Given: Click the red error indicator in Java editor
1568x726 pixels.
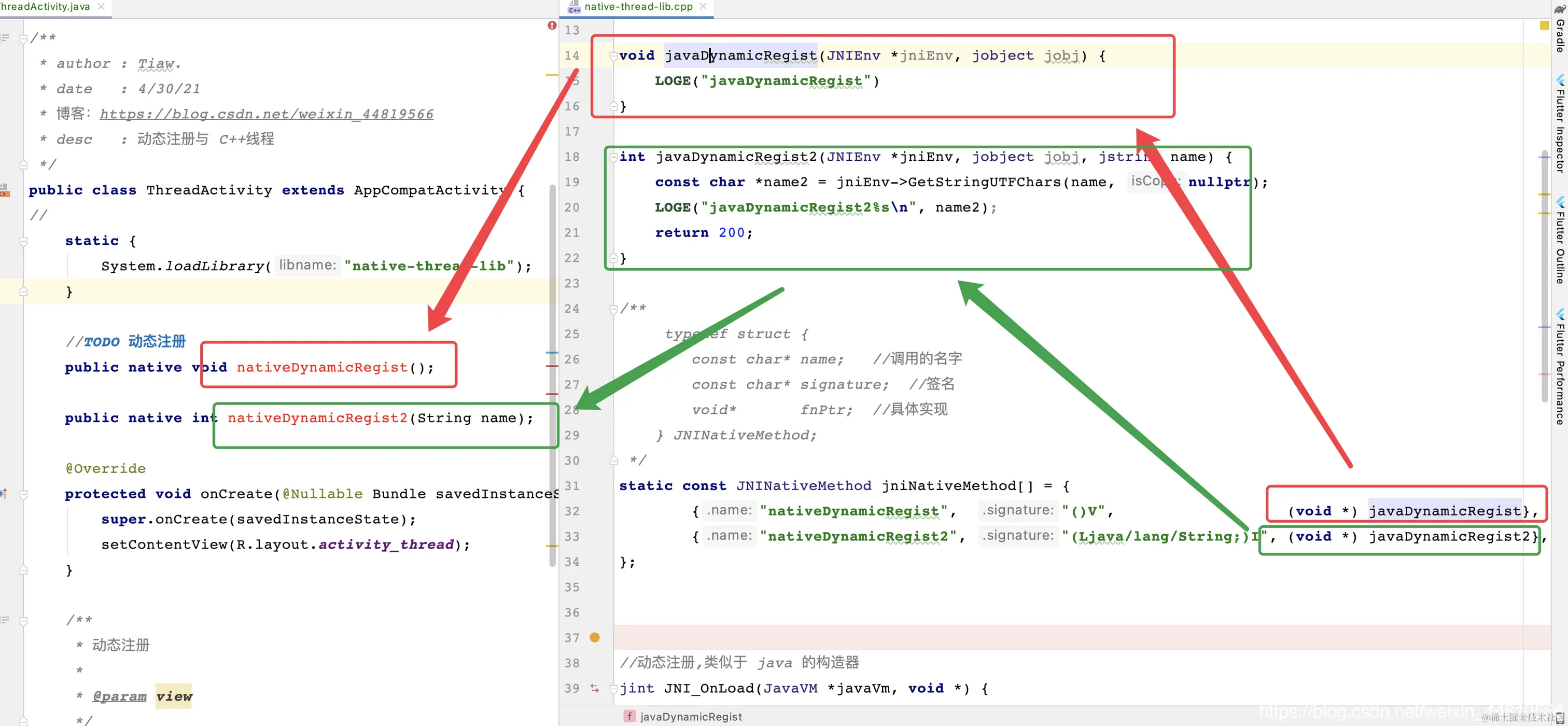Looking at the screenshot, I should tap(552, 25).
